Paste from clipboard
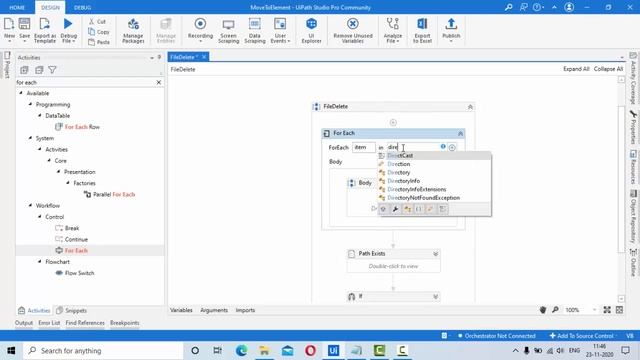 tap(99, 42)
